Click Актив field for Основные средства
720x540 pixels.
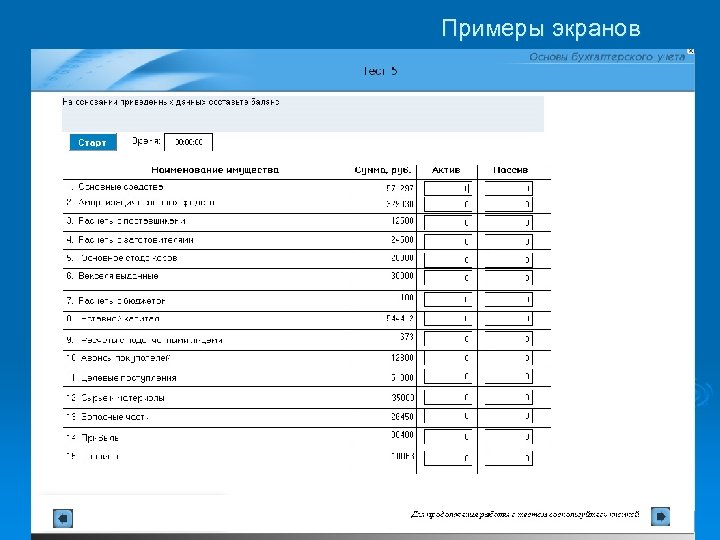pos(448,188)
